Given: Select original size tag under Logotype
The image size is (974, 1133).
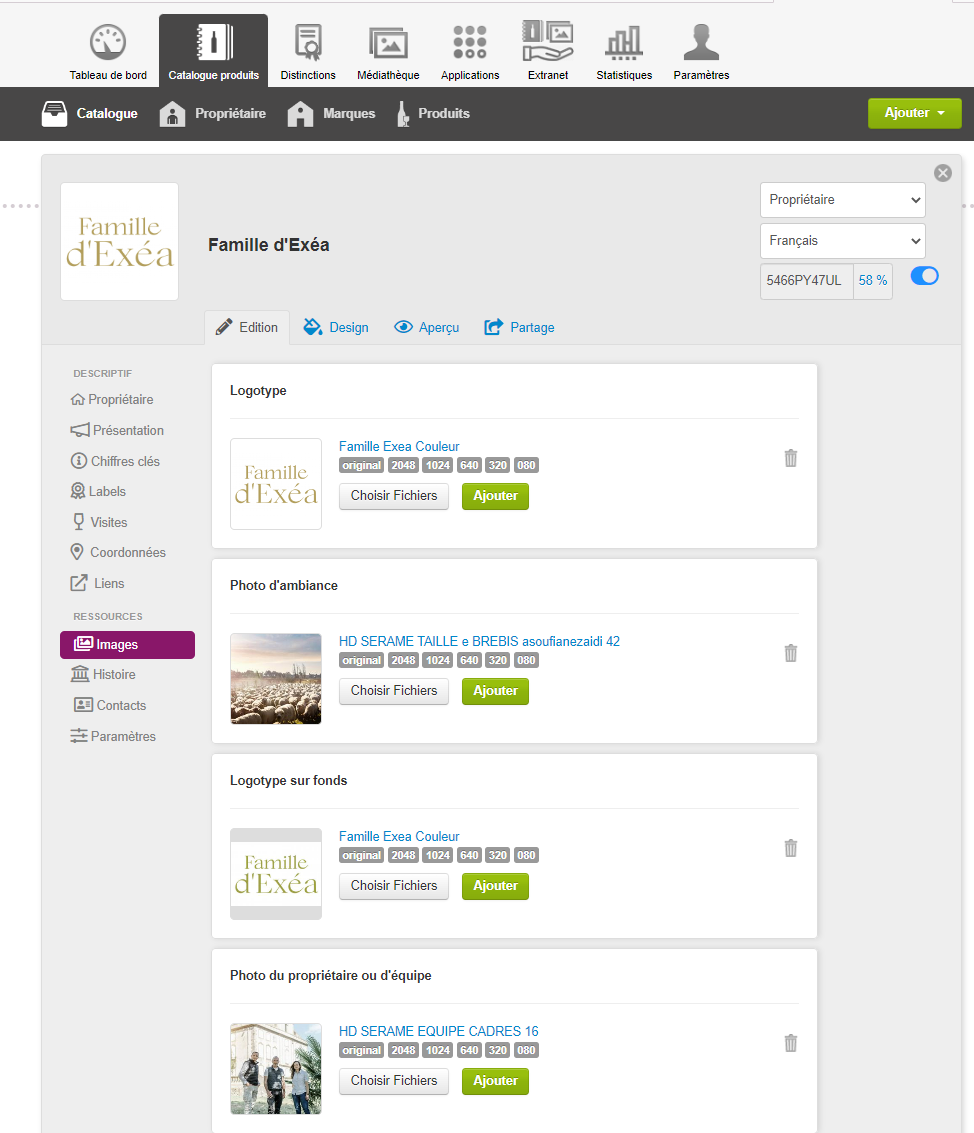Looking at the screenshot, I should [x=361, y=465].
